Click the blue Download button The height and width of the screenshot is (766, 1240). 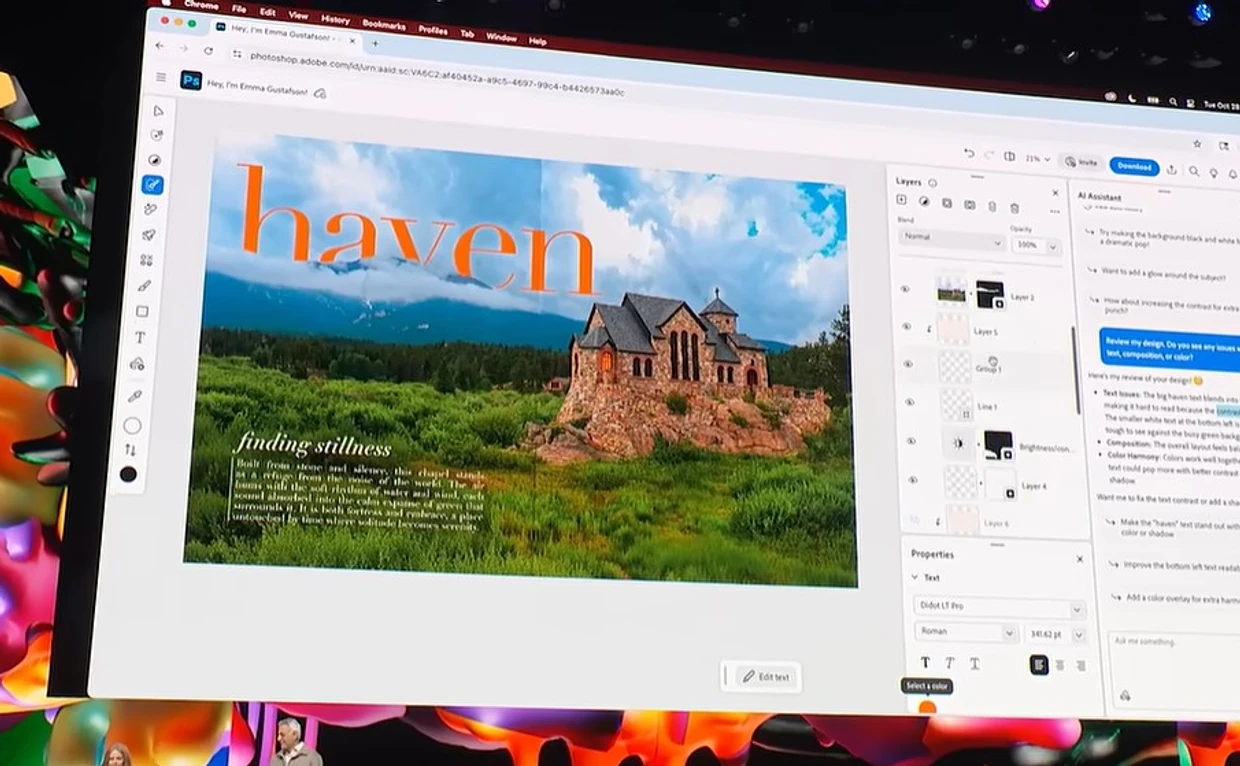[x=1134, y=166]
